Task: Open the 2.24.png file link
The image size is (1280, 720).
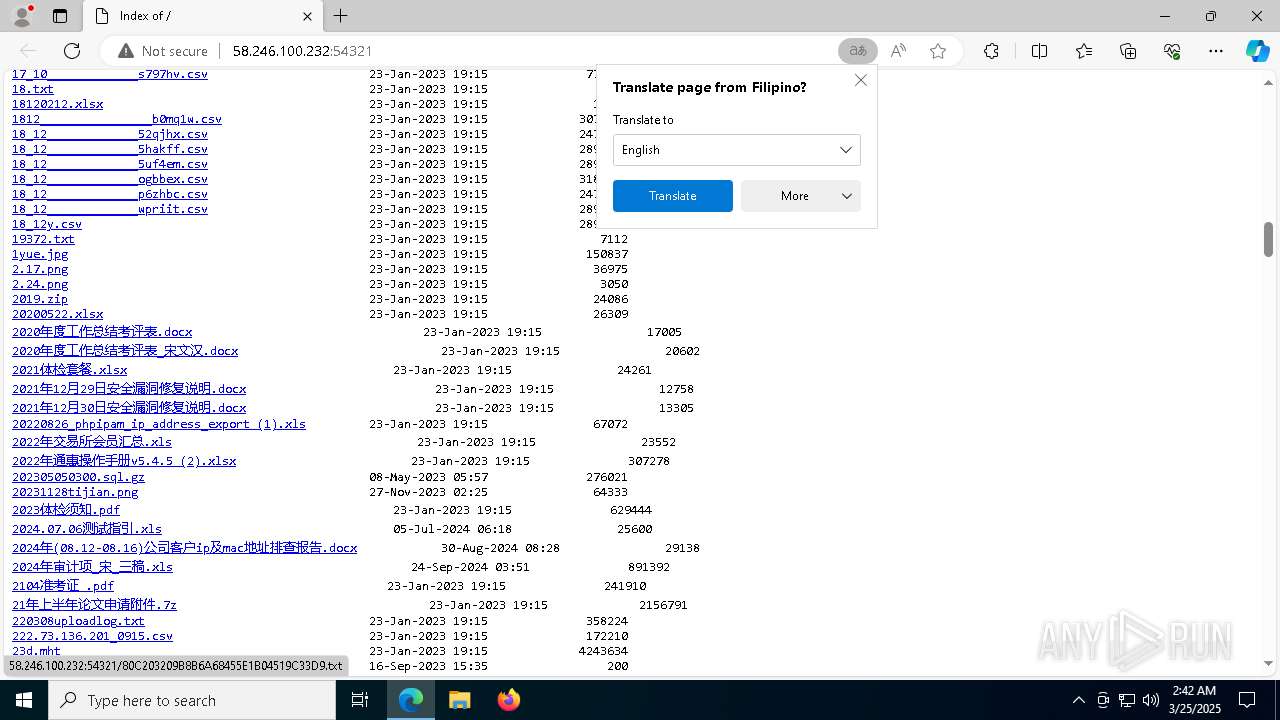Action: point(40,284)
